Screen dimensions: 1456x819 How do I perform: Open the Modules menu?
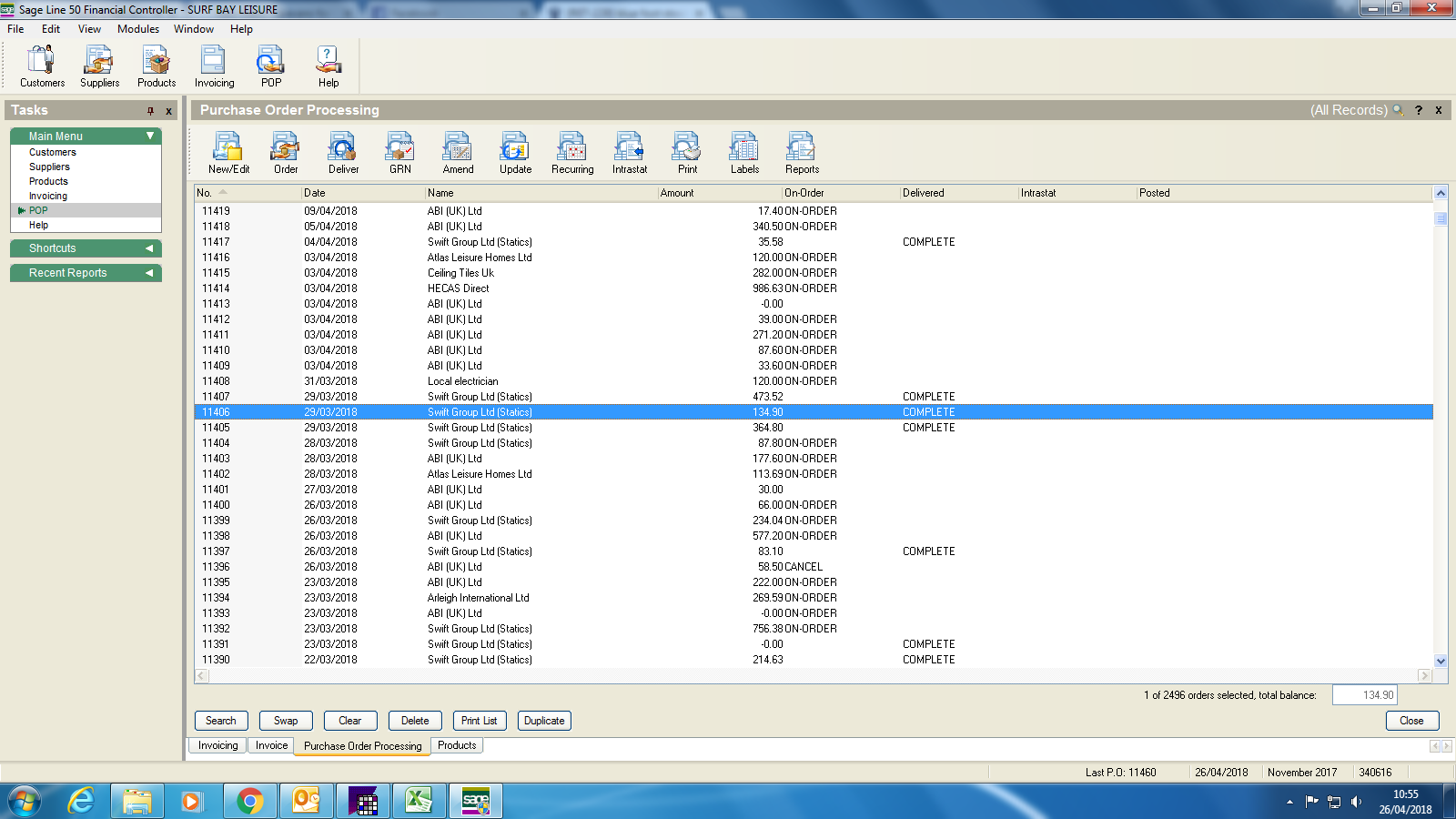coord(137,29)
